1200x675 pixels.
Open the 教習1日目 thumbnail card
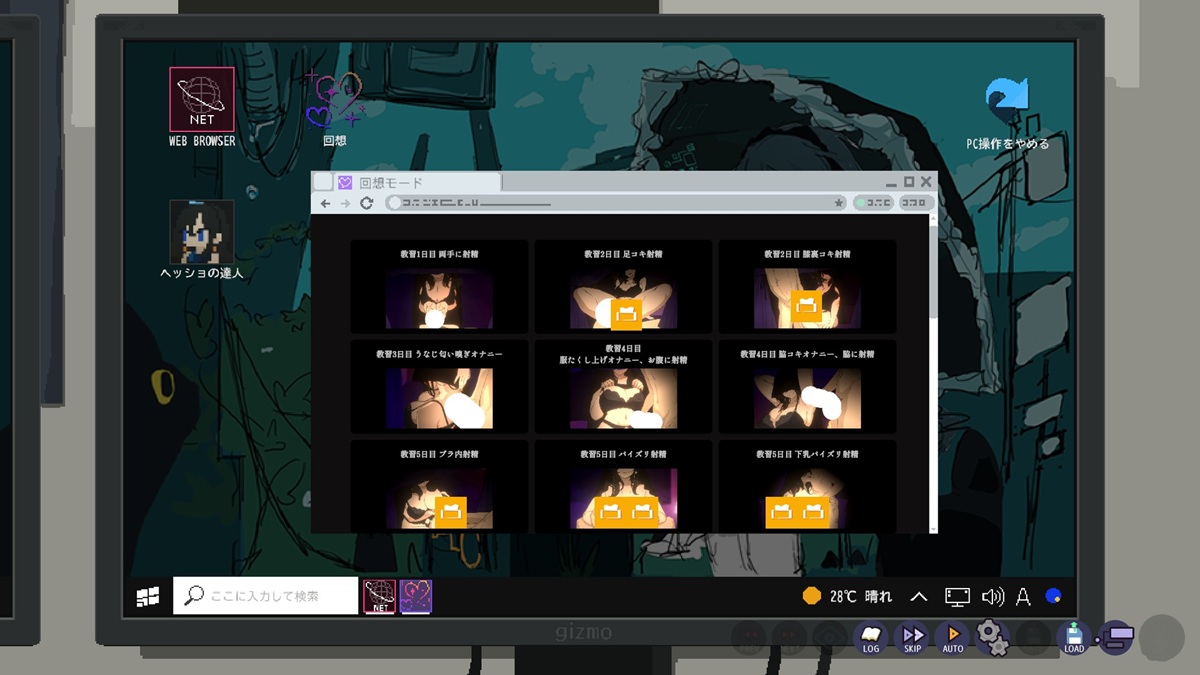pos(439,286)
